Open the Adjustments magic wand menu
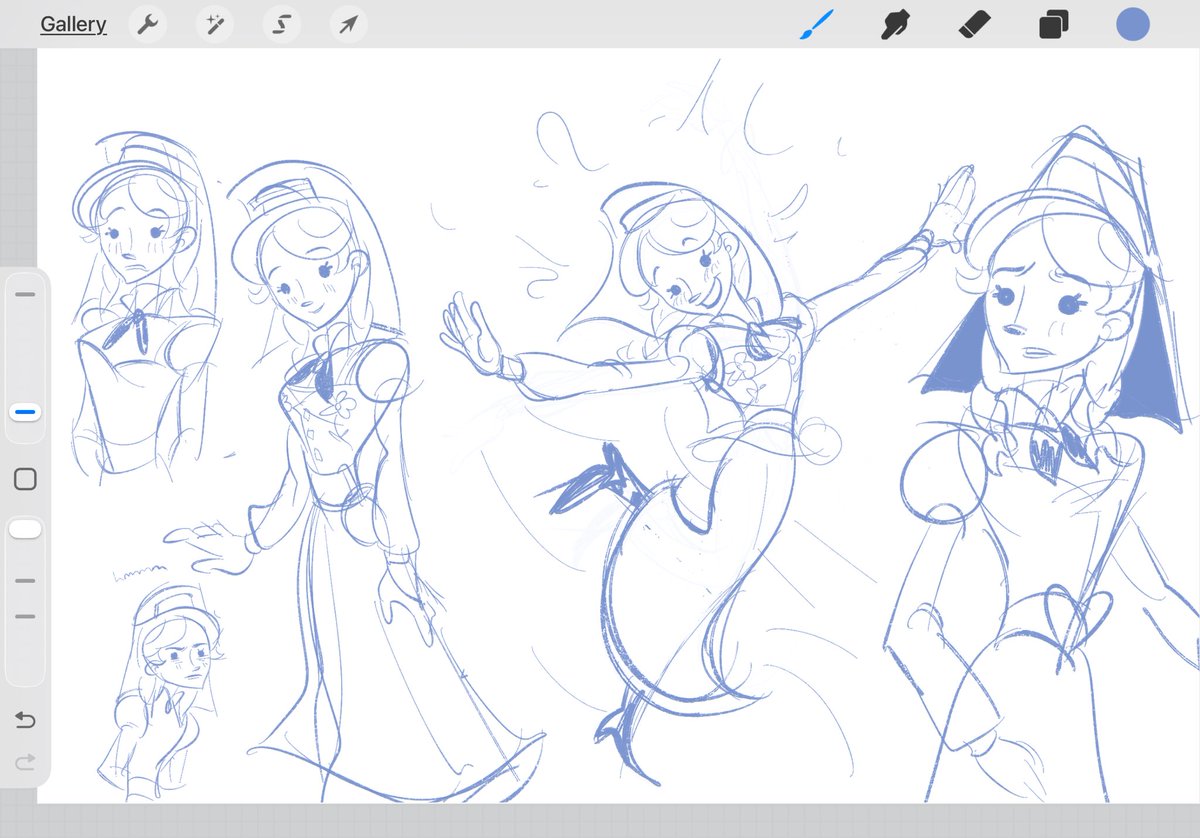The width and height of the screenshot is (1200, 838). pyautogui.click(x=215, y=25)
